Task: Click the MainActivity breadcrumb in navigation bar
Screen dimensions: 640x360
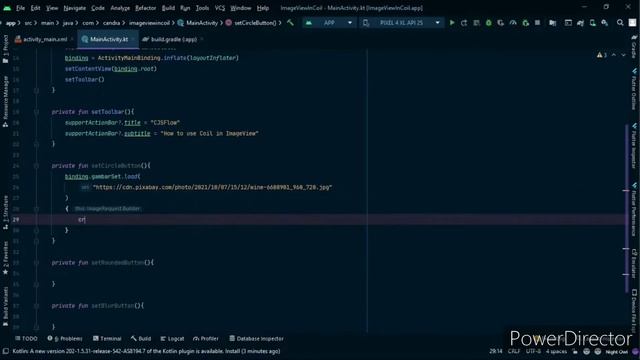Action: [x=198, y=23]
